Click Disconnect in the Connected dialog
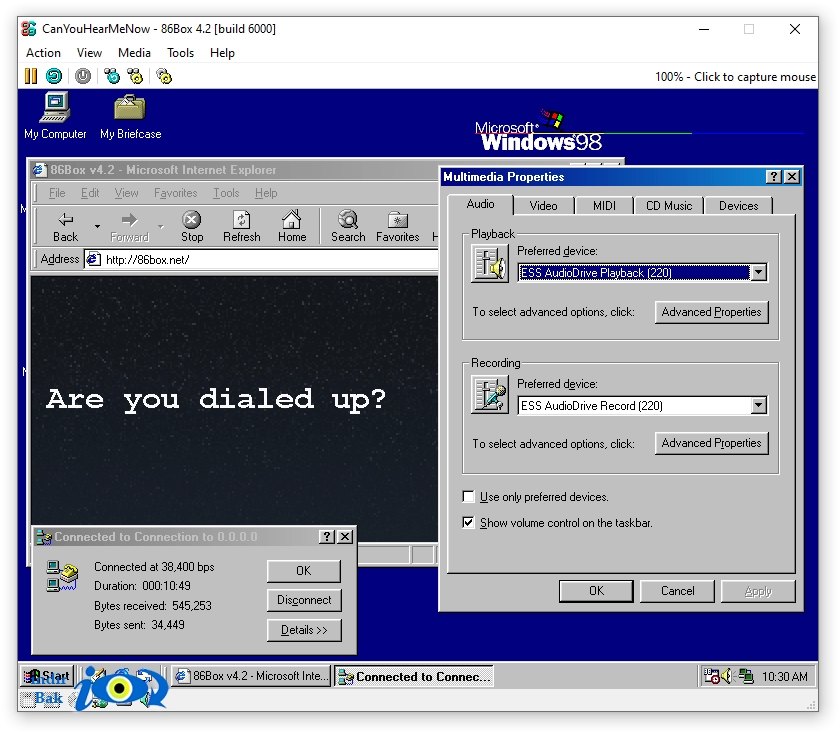 (304, 600)
